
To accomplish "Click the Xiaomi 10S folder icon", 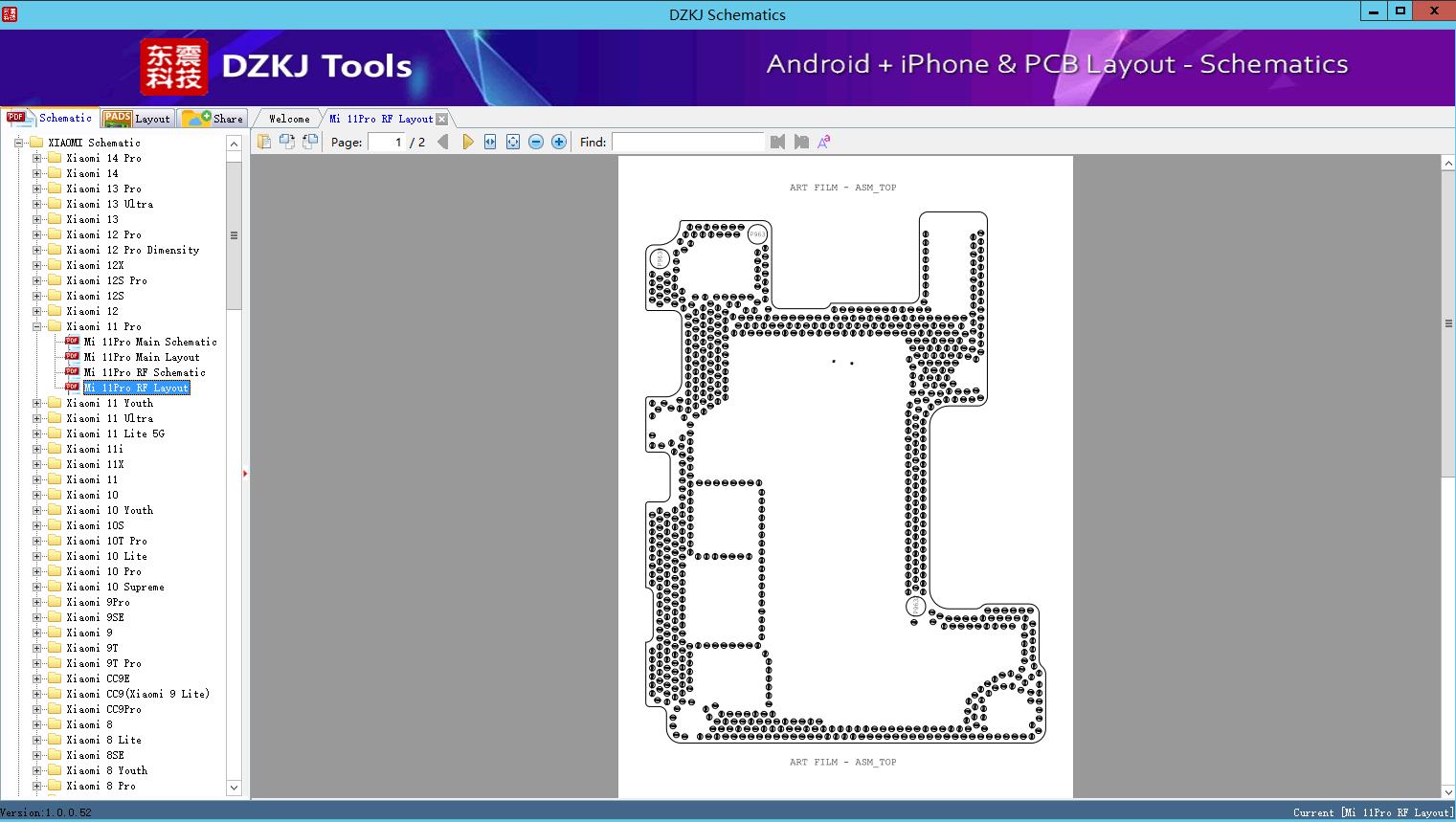I will pos(55,525).
